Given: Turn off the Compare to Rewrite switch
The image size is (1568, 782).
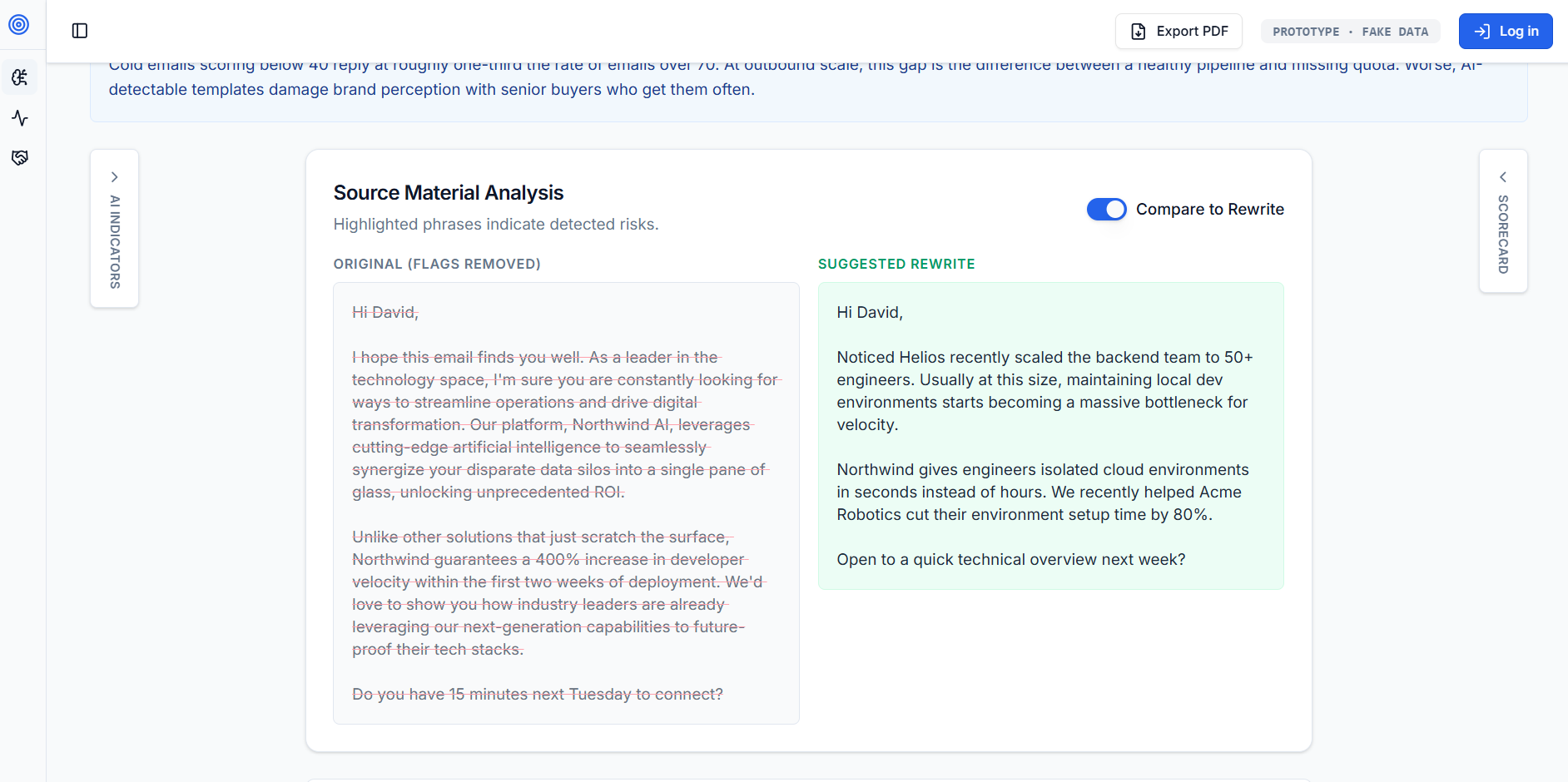Looking at the screenshot, I should coord(1106,210).
